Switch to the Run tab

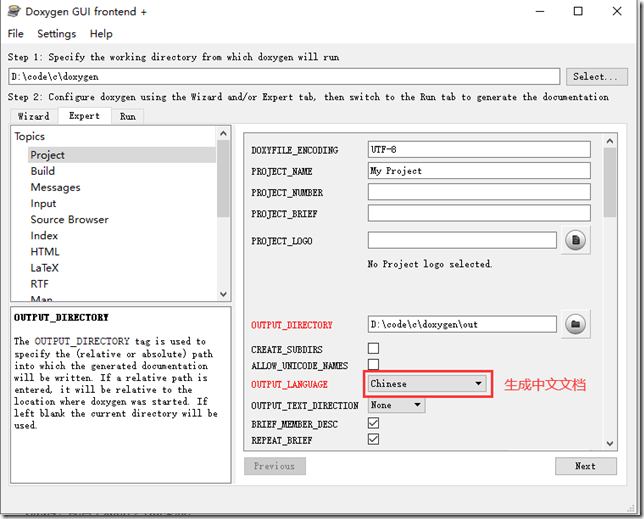click(127, 116)
